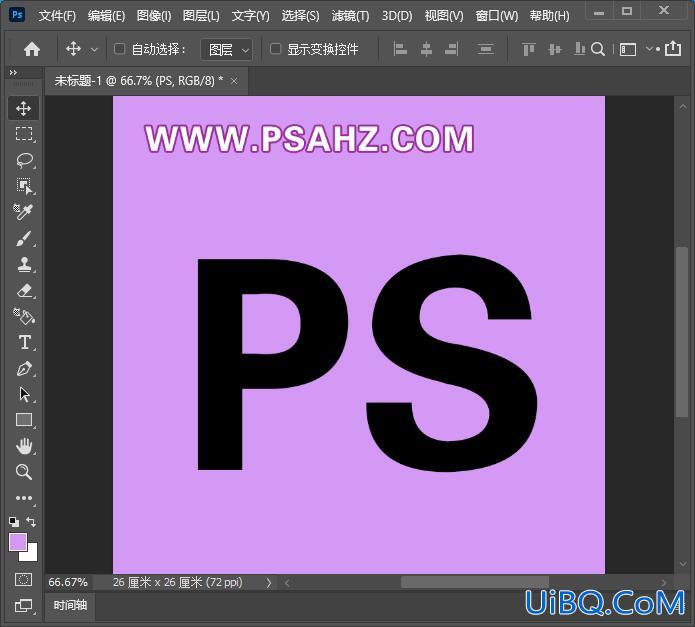Image resolution: width=695 pixels, height=627 pixels.
Task: Select the Hand tool
Action: click(24, 446)
